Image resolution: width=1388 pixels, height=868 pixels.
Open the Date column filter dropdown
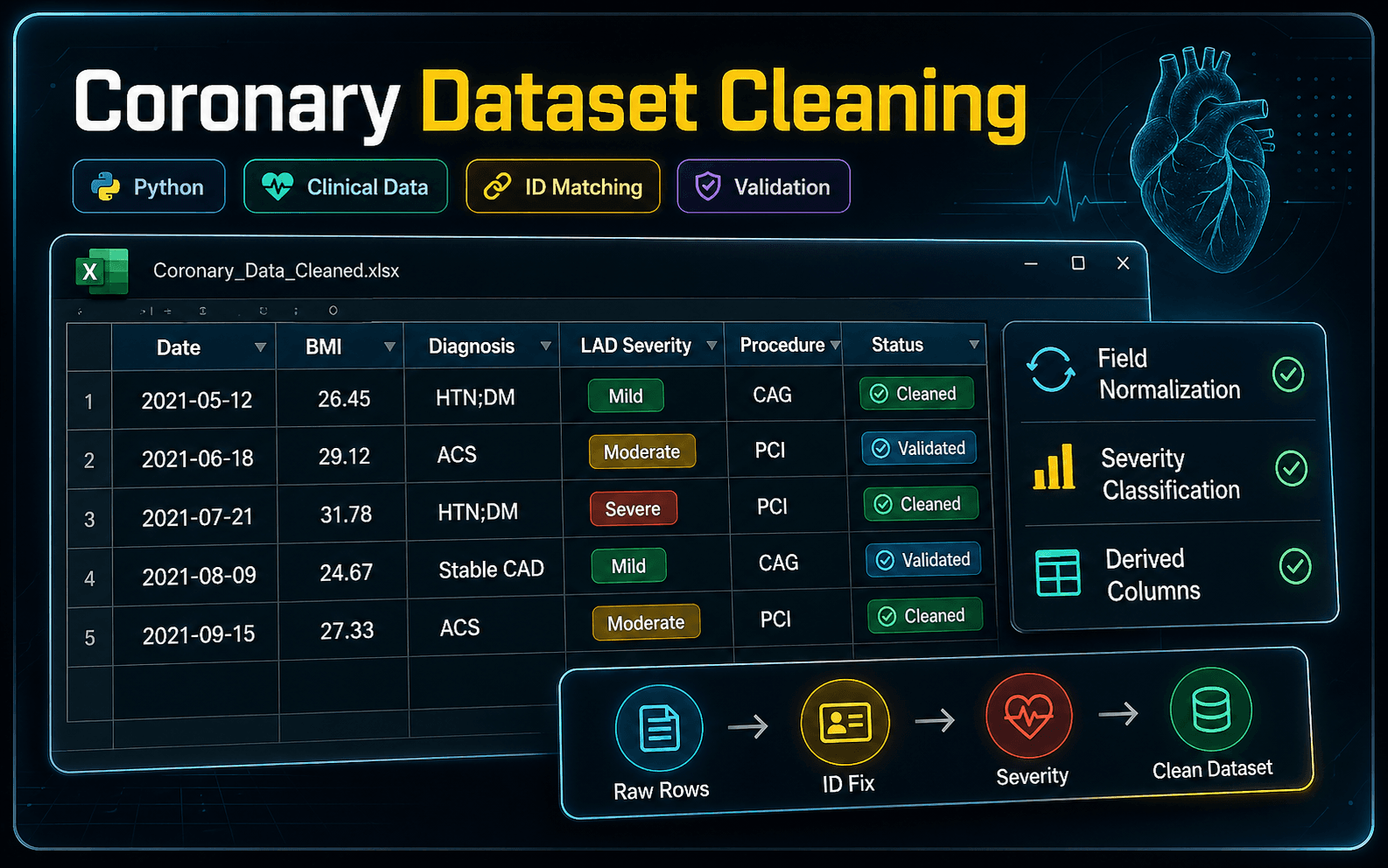click(260, 347)
